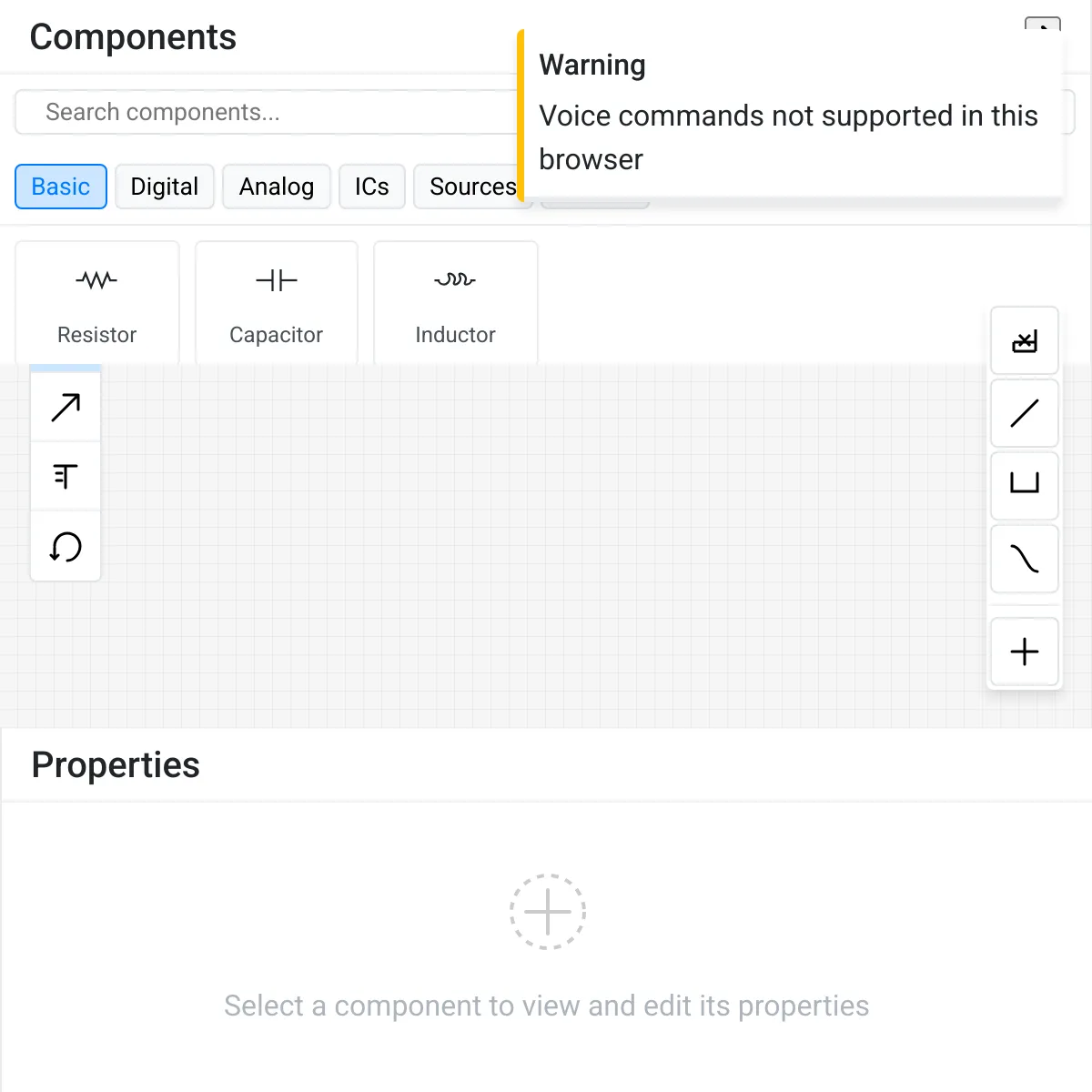Add a Resistor component

pyautogui.click(x=97, y=303)
